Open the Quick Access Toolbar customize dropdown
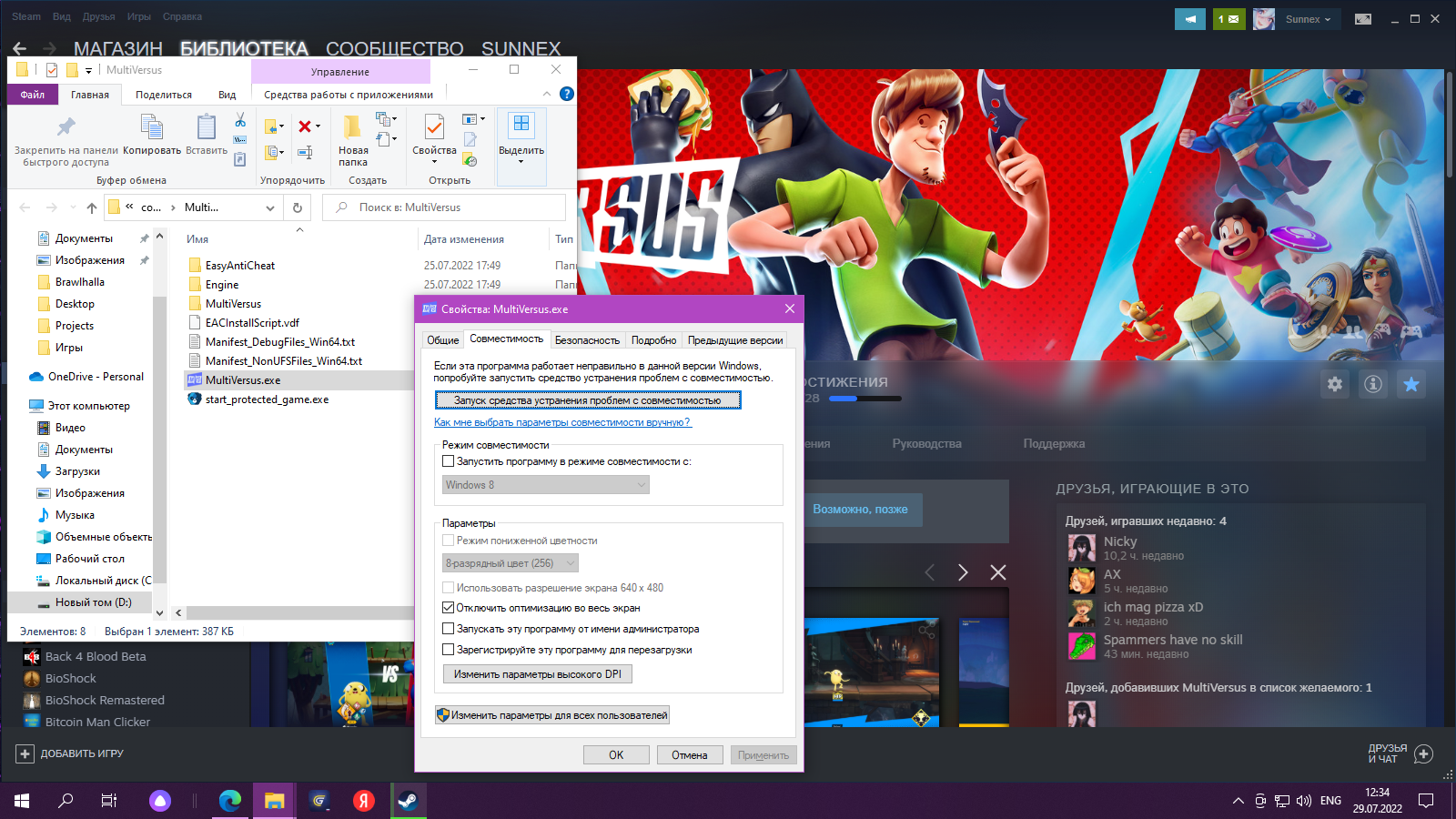1456x819 pixels. [88, 70]
